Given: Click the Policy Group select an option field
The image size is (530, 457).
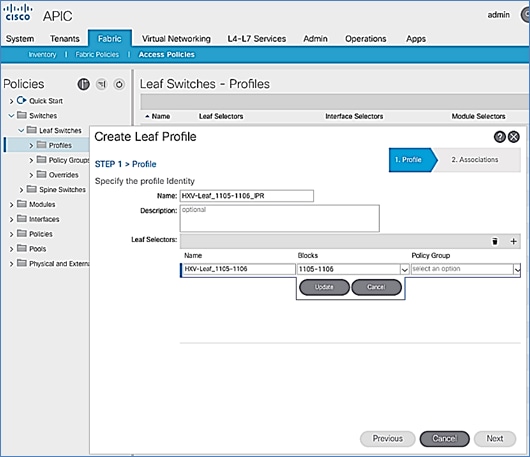Looking at the screenshot, I should click(x=462, y=269).
